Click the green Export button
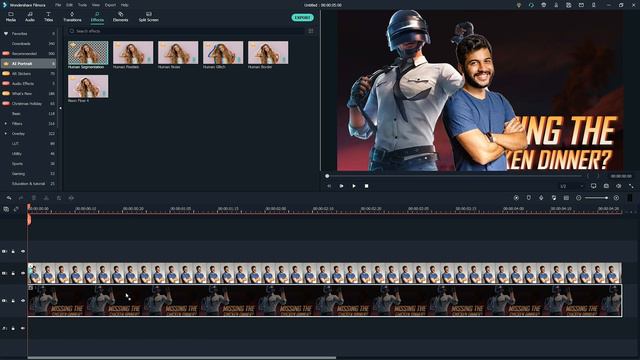The height and width of the screenshot is (360, 640). (302, 18)
